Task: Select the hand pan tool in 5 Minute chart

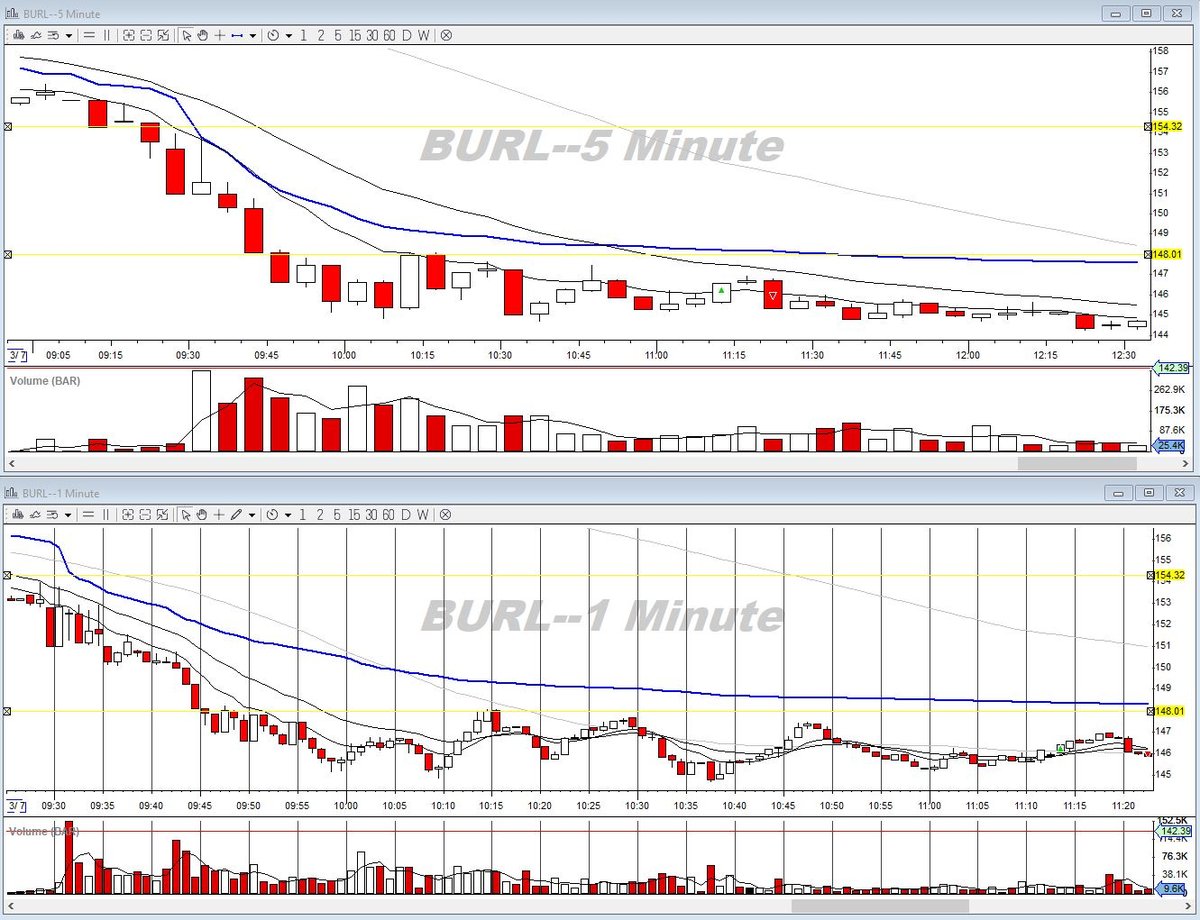Action: coord(202,35)
